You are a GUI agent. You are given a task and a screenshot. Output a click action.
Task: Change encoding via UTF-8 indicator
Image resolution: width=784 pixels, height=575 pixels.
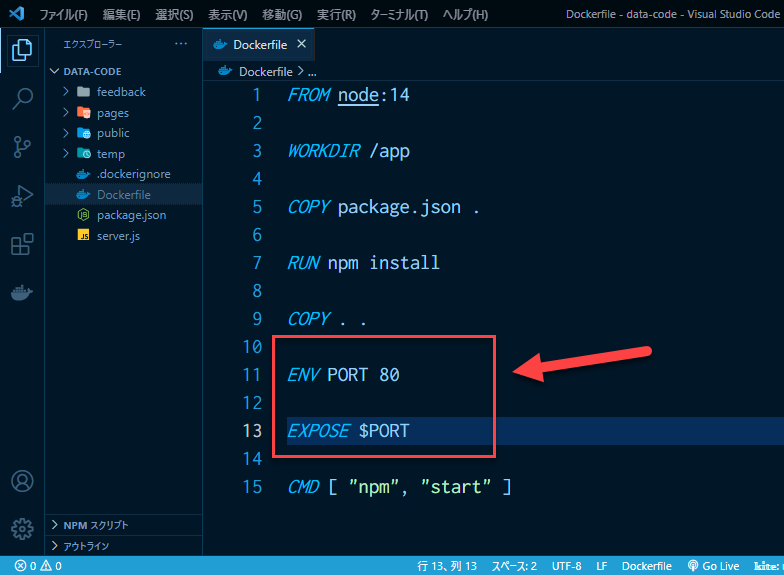(x=566, y=566)
